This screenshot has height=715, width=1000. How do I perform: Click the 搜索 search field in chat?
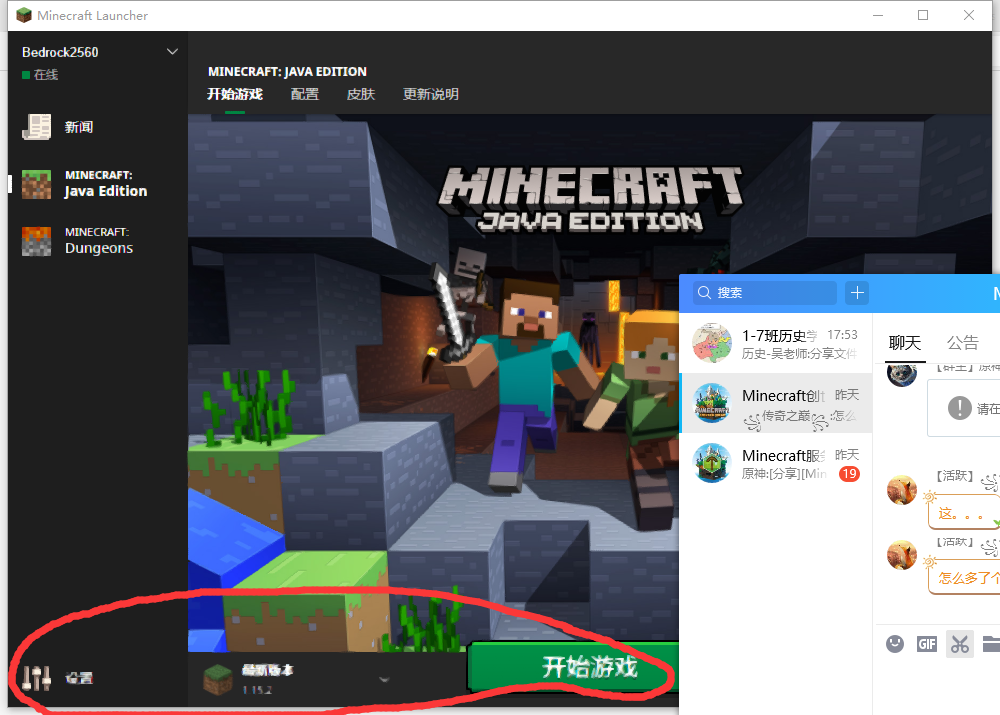(x=765, y=293)
